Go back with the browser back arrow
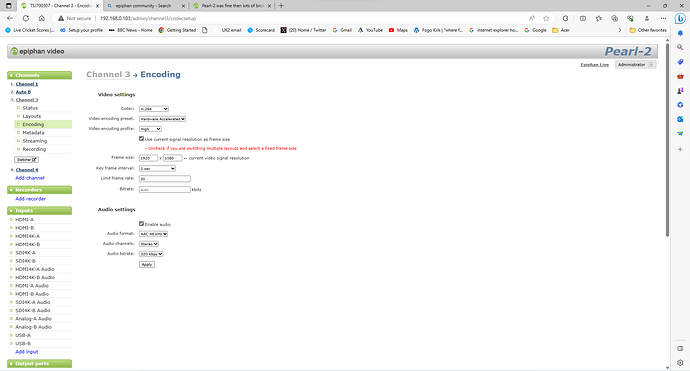This screenshot has height=371, width=690. pos(10,18)
